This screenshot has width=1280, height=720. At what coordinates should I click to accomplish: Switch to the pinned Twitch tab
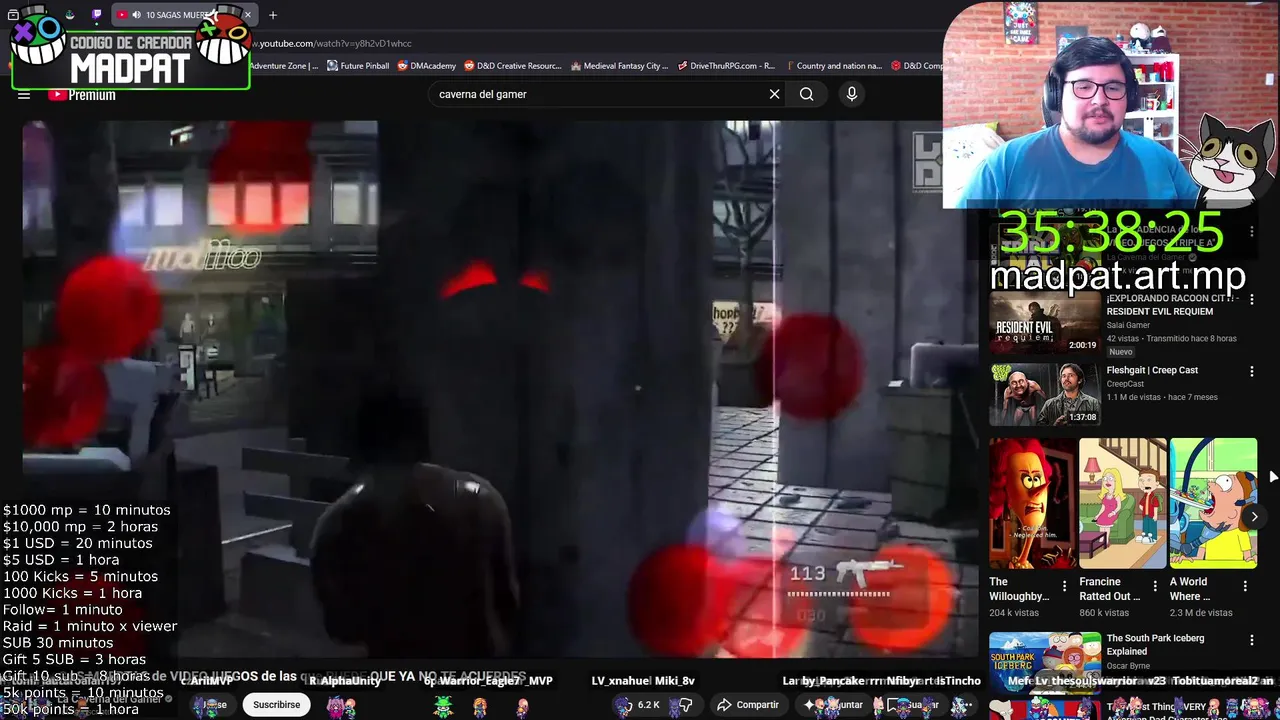(x=96, y=15)
